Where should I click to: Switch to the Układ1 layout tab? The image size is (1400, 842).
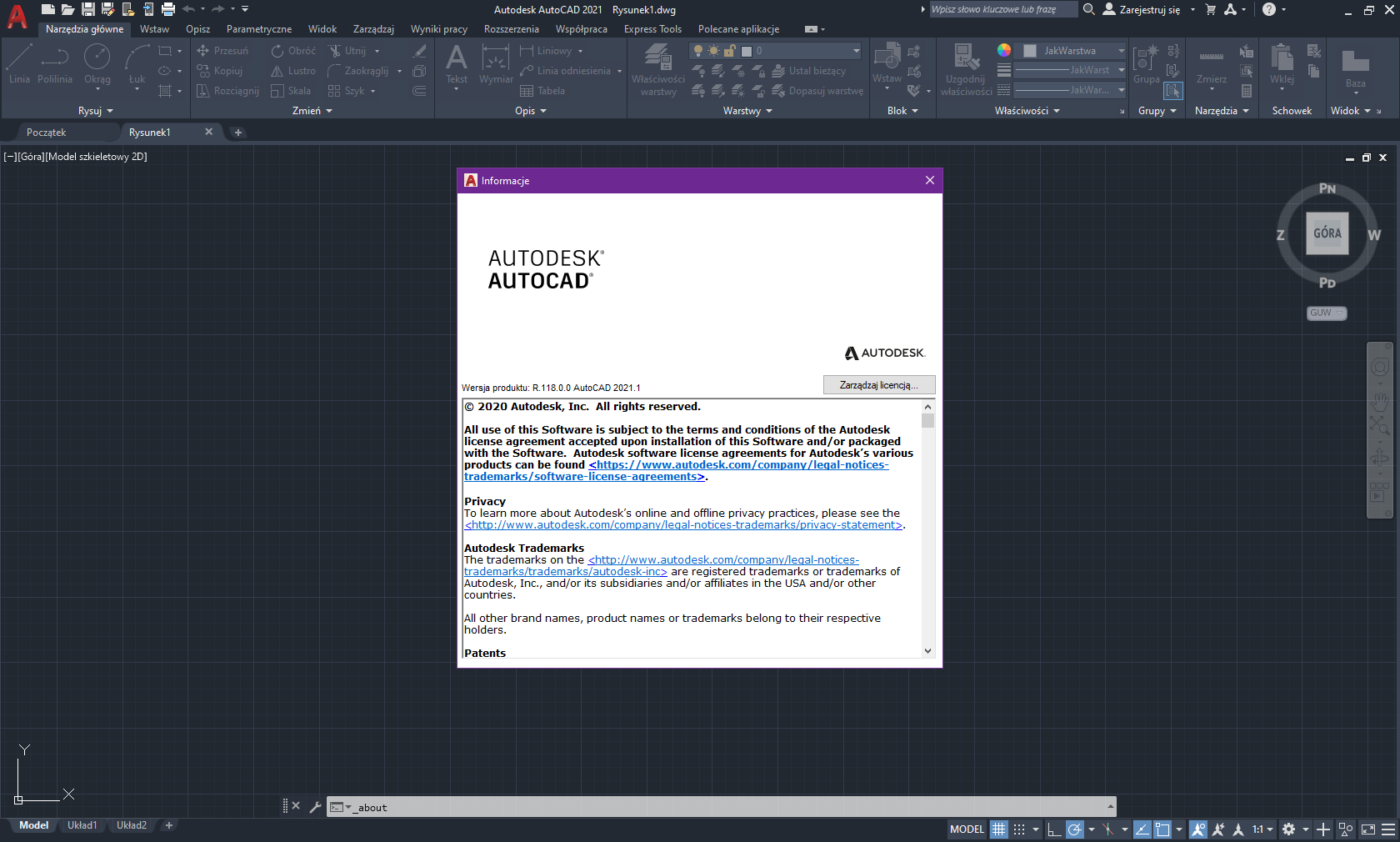point(82,825)
